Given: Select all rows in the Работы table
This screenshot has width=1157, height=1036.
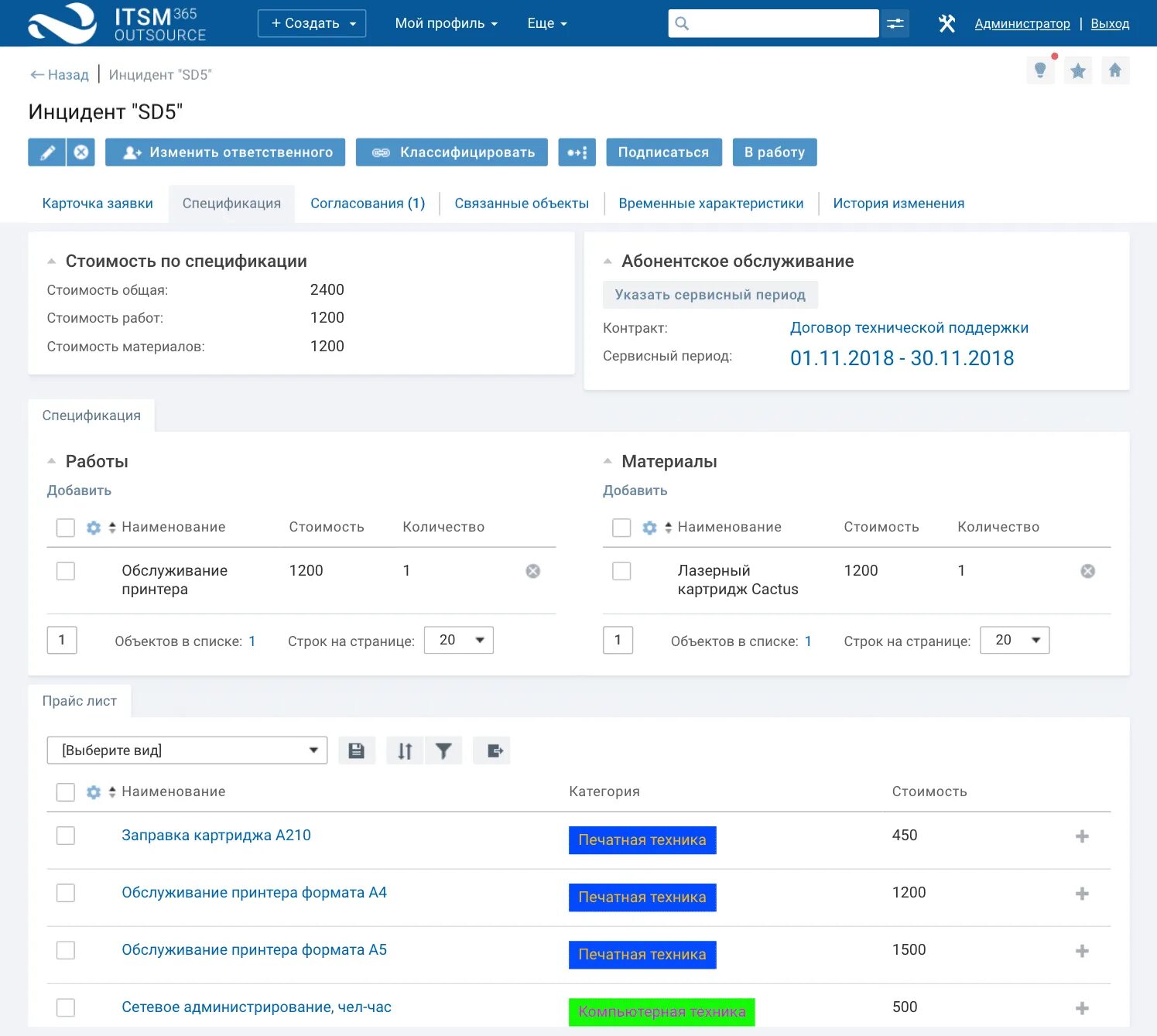Looking at the screenshot, I should click(x=66, y=527).
